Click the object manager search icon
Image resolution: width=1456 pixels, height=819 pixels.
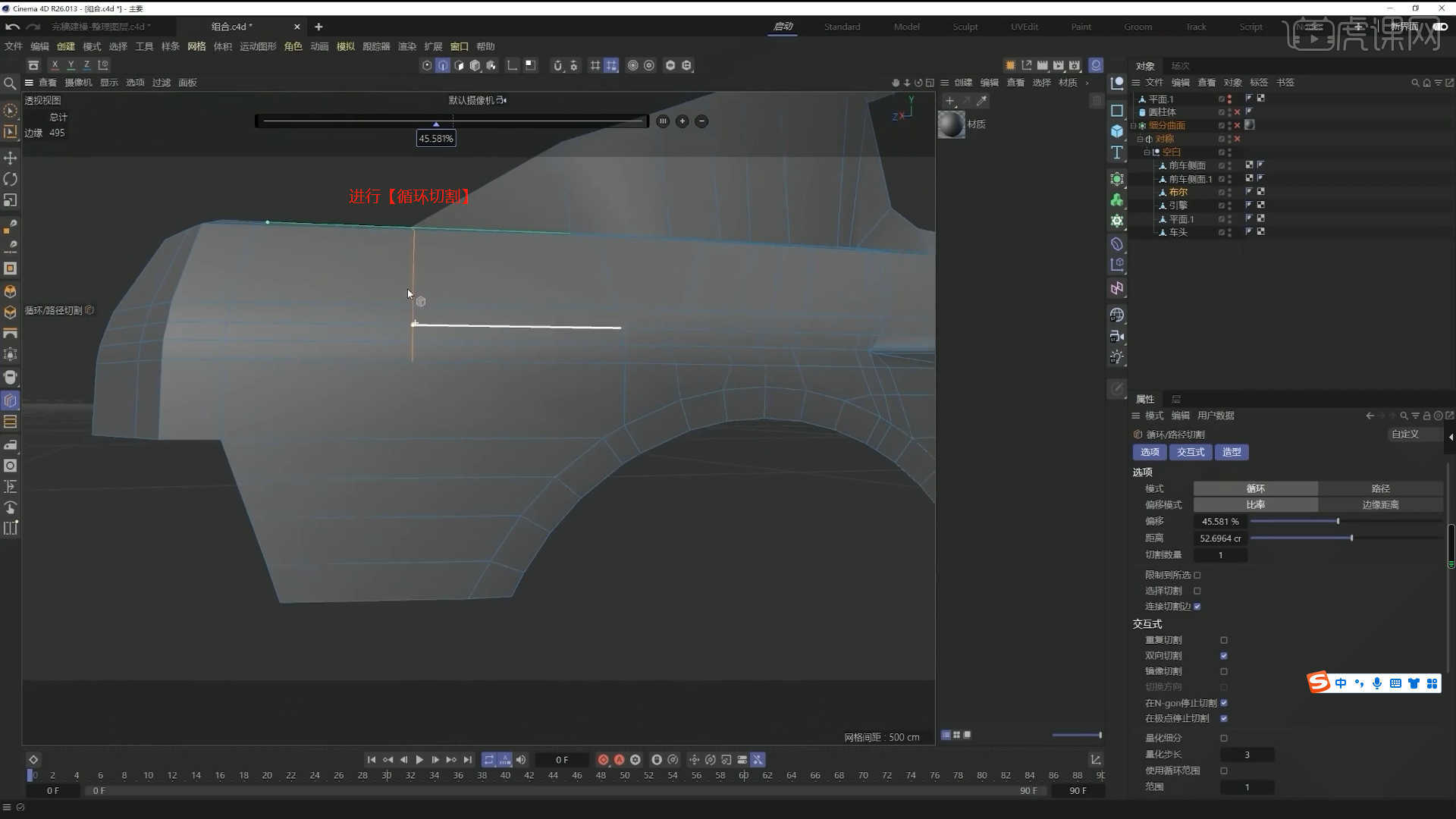click(x=1415, y=83)
